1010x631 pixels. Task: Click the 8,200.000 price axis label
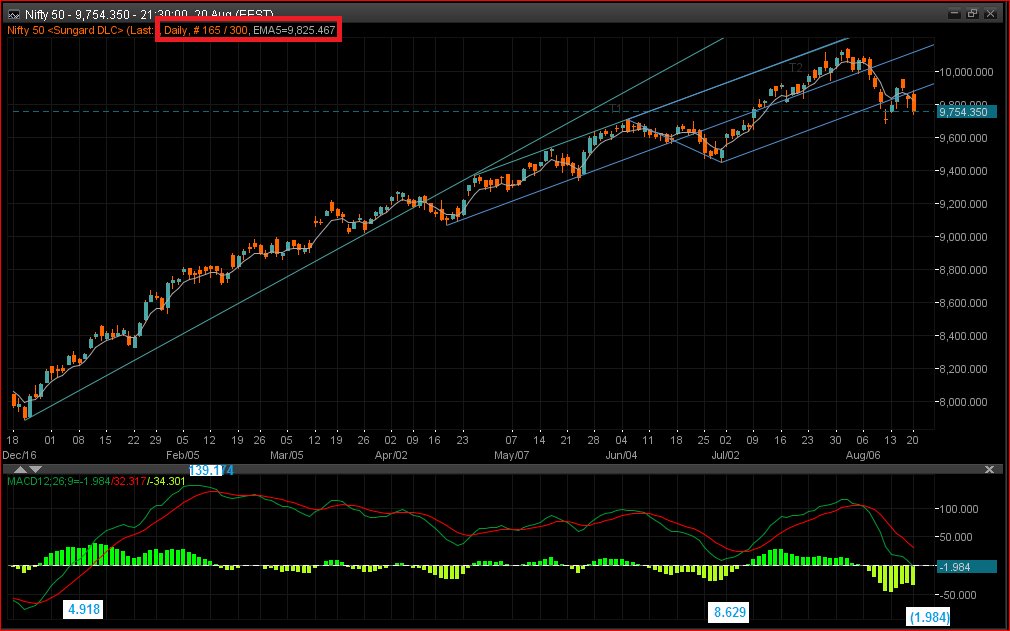coord(964,369)
